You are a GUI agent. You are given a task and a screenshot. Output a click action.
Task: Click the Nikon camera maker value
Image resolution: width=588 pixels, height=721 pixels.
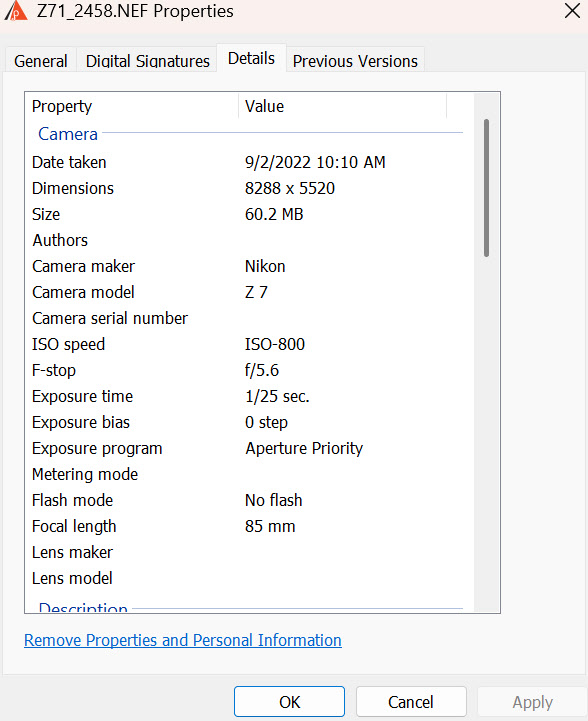point(265,266)
